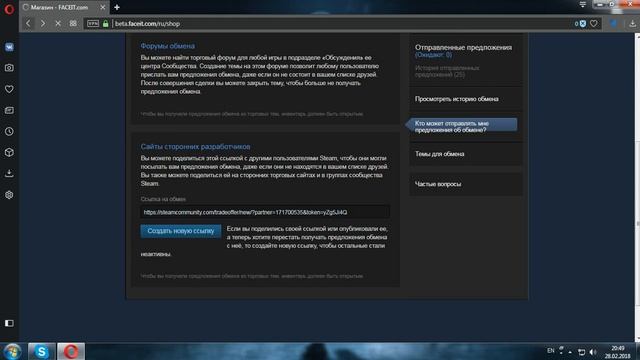Open downloads icon in sidebar
640x360 pixels.
click(9, 173)
